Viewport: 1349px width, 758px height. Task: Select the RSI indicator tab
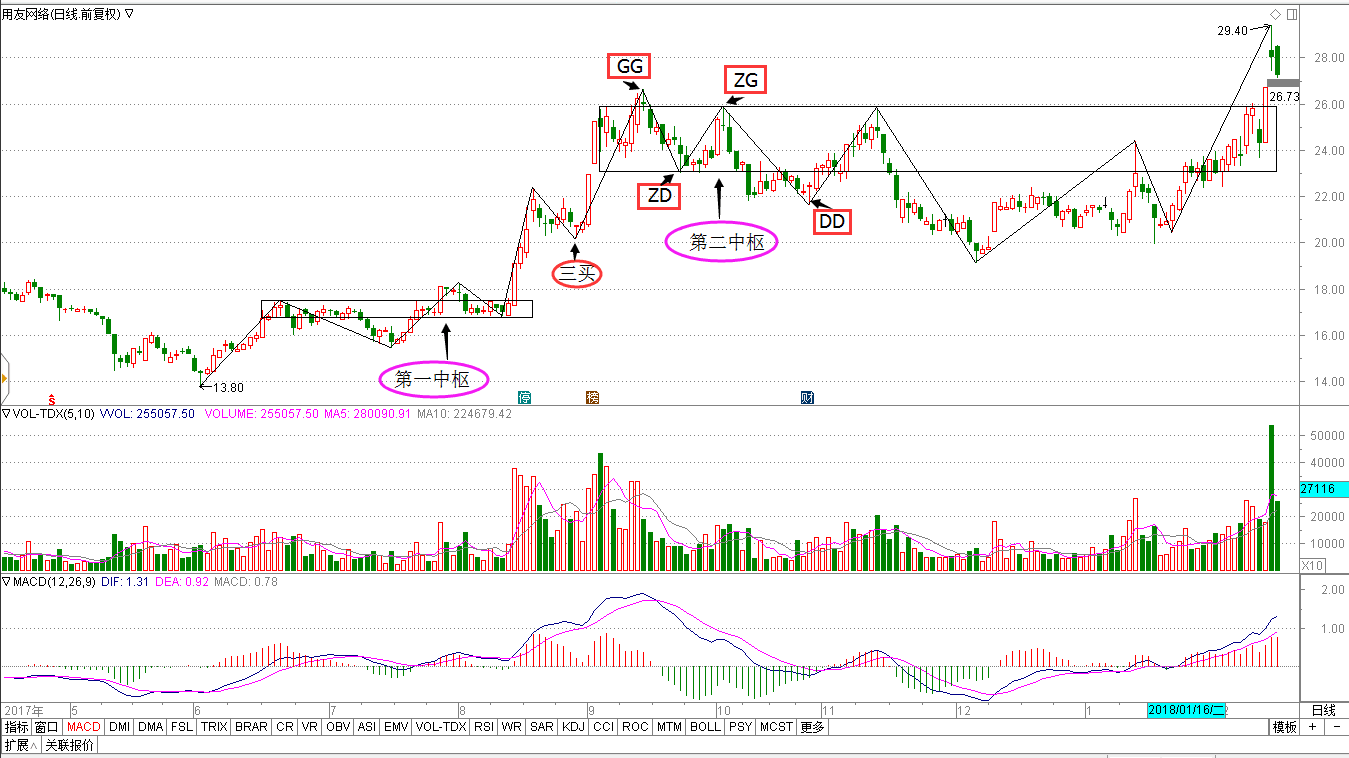[484, 727]
